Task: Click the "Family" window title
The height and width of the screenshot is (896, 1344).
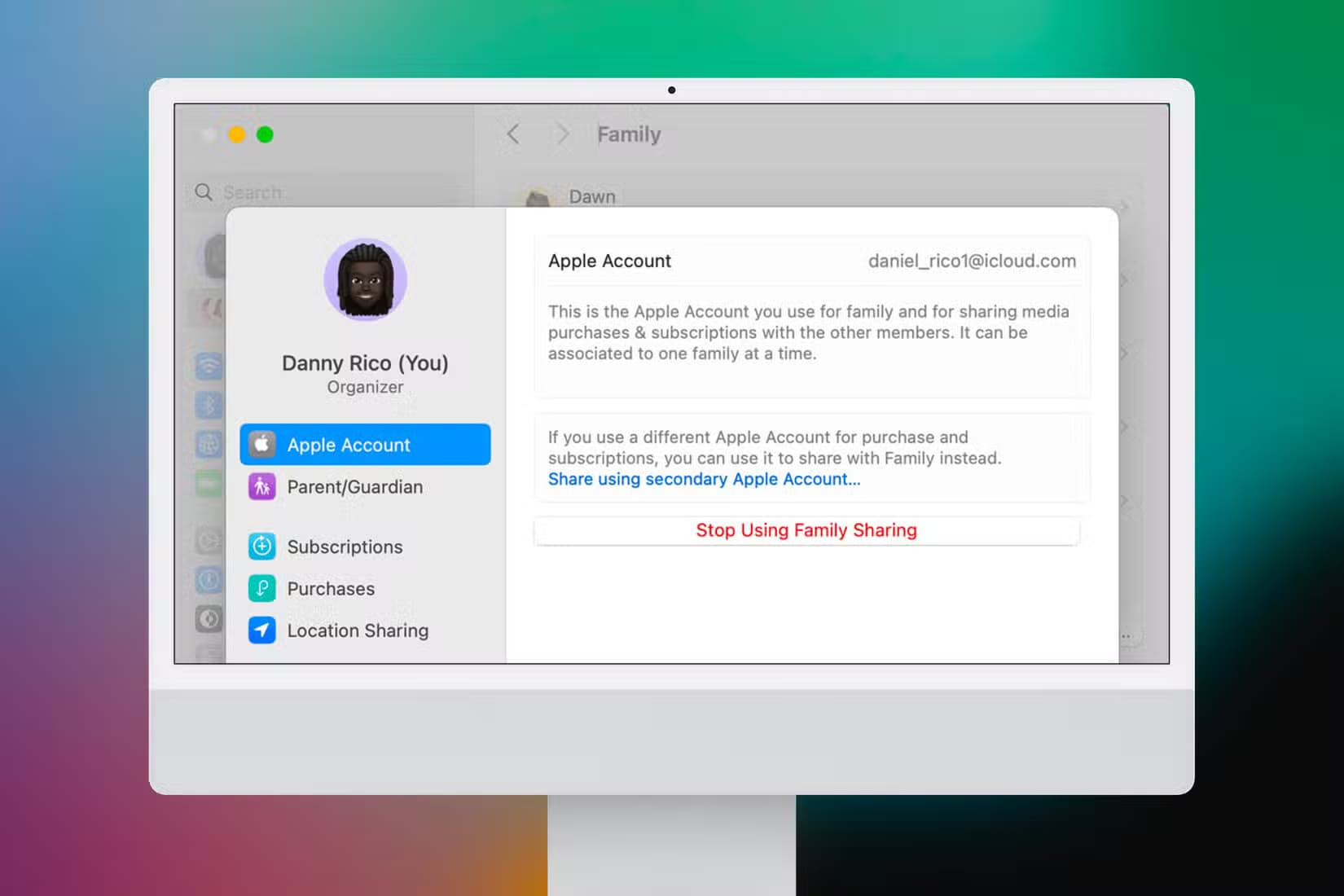Action: [629, 134]
